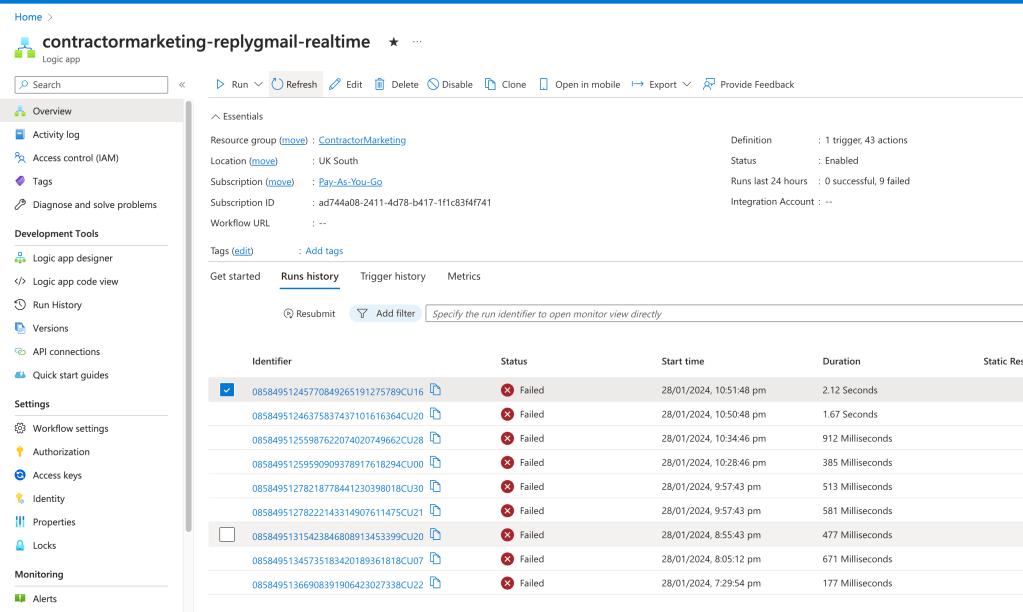Screen dimensions: 1023x612
Task: Select the Runs history tab
Action: 310,277
